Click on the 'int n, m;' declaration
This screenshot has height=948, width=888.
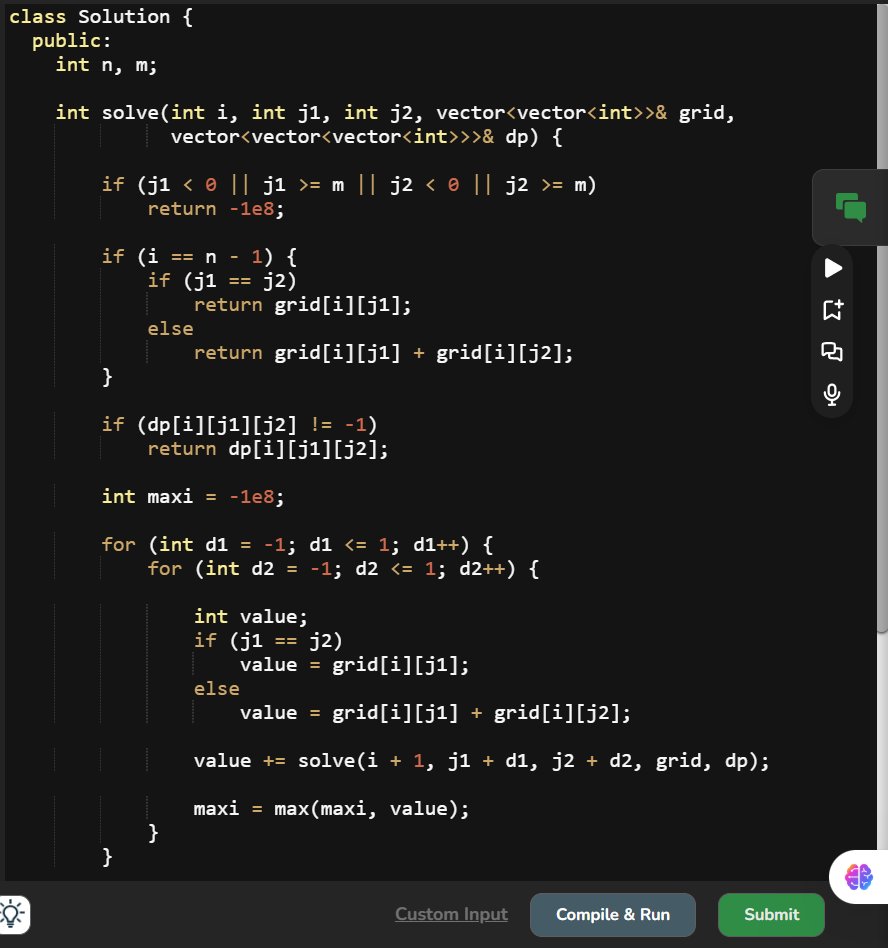click(106, 65)
